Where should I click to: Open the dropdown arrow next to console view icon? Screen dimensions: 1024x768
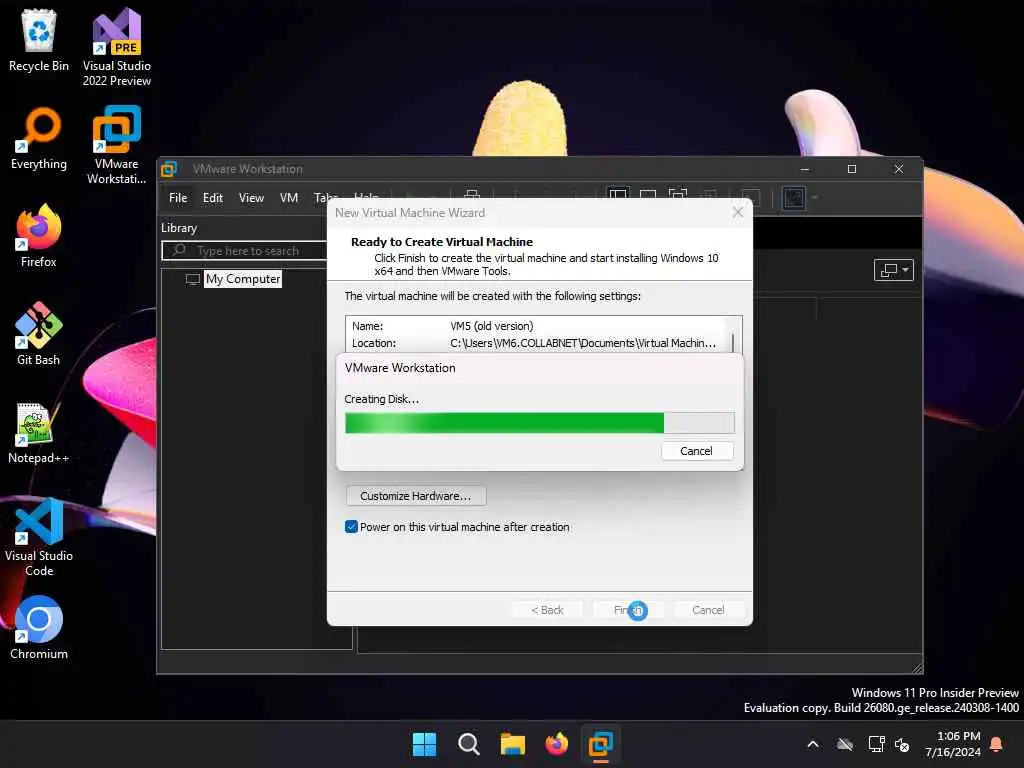[815, 198]
